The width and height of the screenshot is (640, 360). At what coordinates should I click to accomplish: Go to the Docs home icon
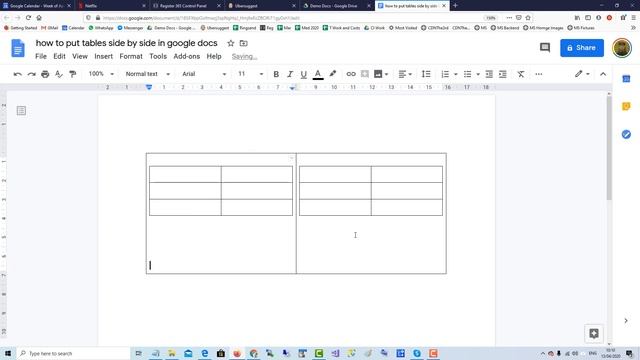[x=18, y=48]
